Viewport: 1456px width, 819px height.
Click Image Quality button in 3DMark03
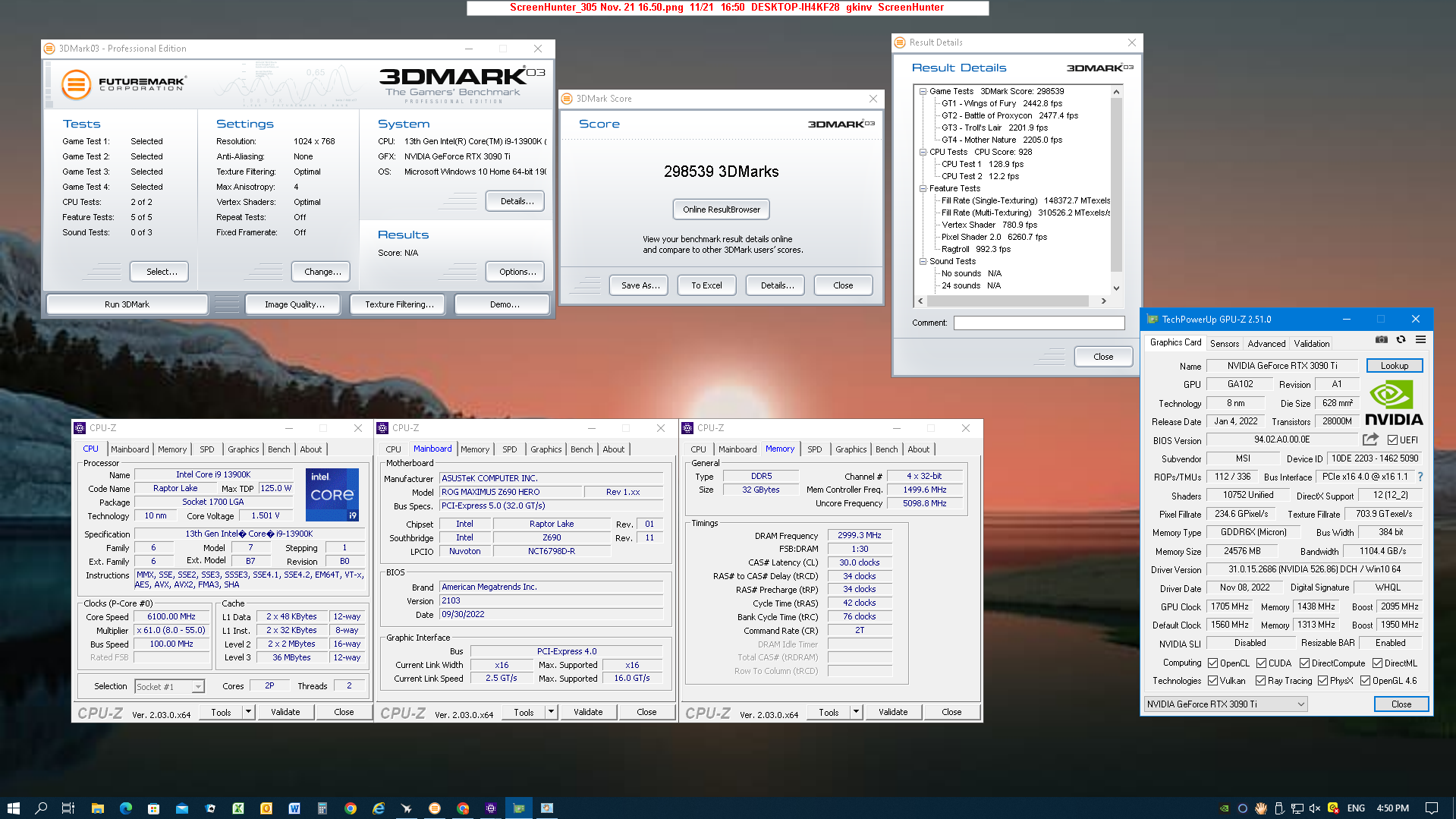(294, 304)
